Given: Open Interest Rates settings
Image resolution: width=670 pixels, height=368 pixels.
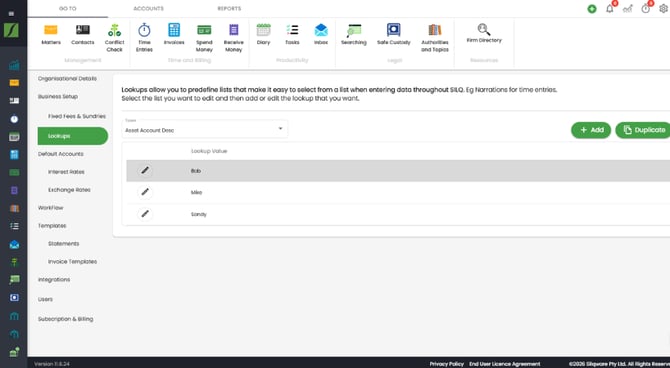Looking at the screenshot, I should [x=66, y=172].
